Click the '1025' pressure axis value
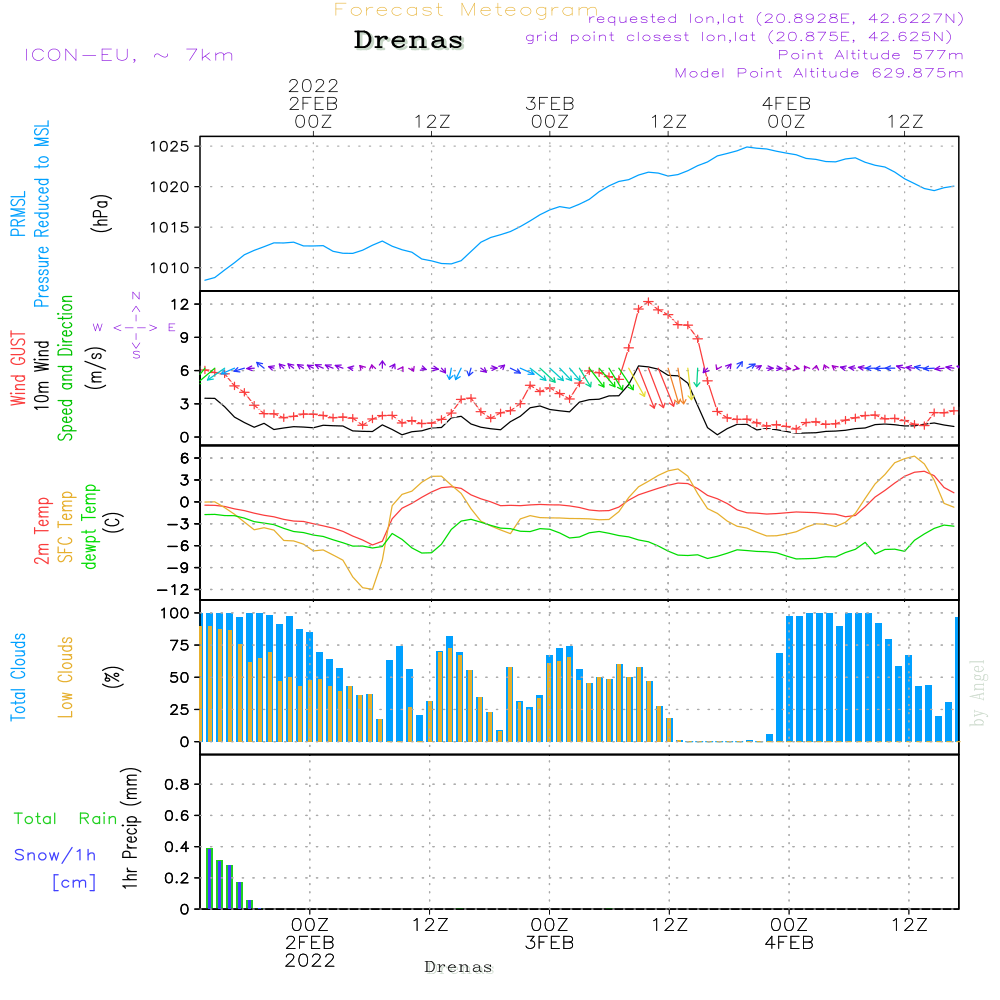This screenshot has height=1000, width=1000. (x=170, y=147)
